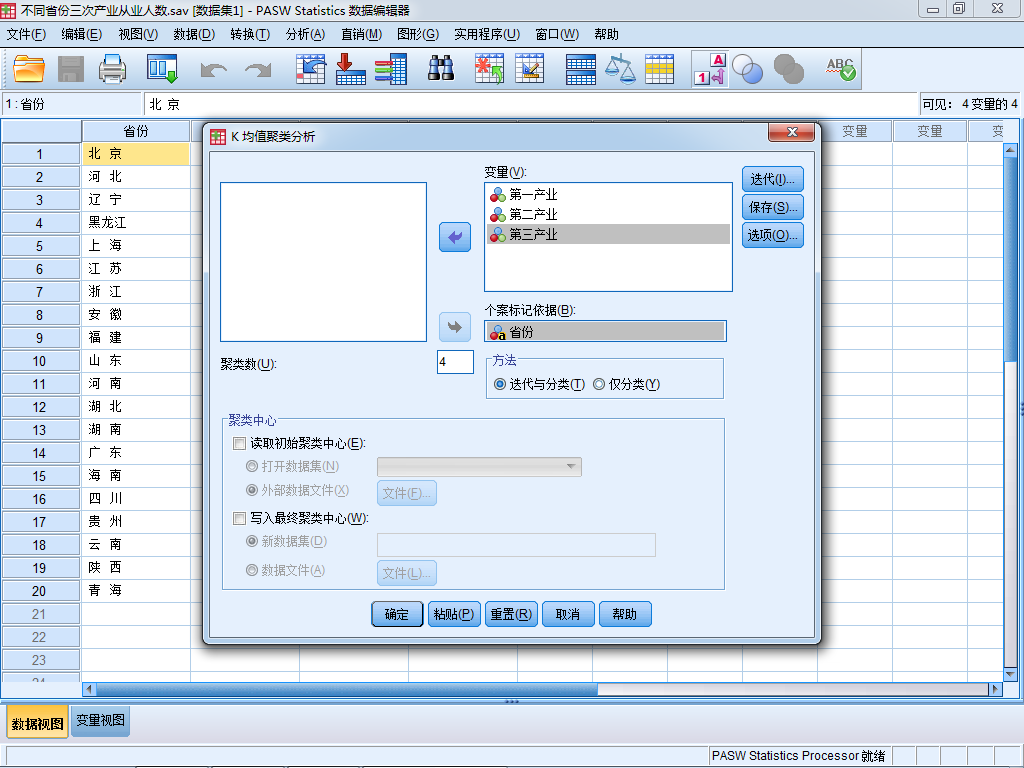This screenshot has width=1024, height=768.
Task: Open the 分析 menu
Action: tap(305, 34)
